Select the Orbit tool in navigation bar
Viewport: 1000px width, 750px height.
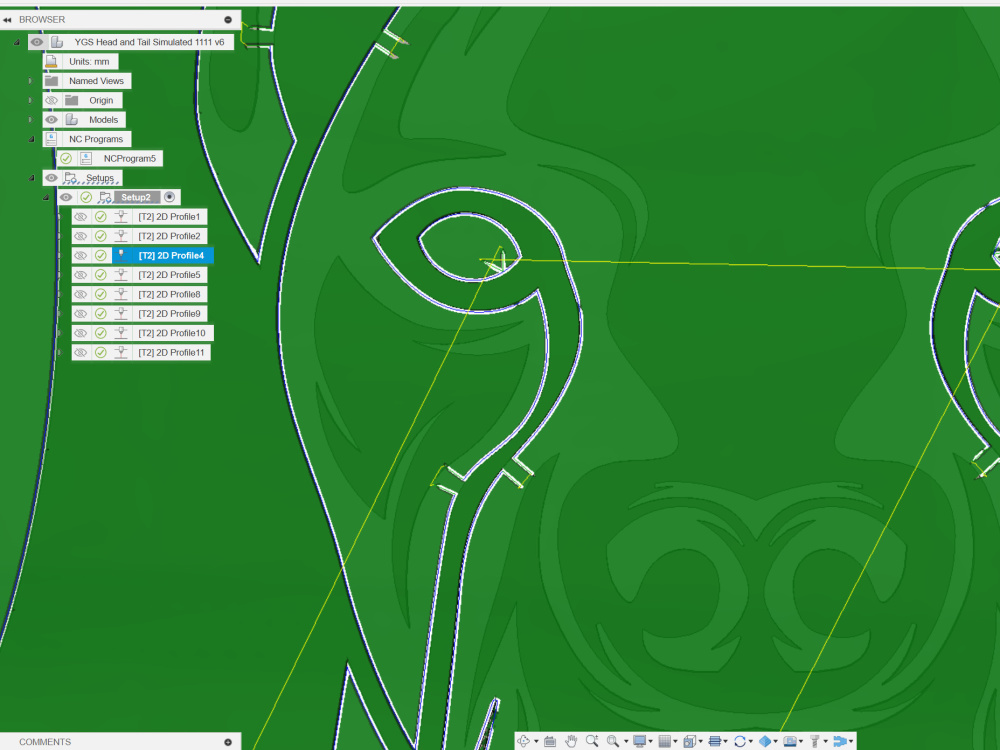(524, 741)
